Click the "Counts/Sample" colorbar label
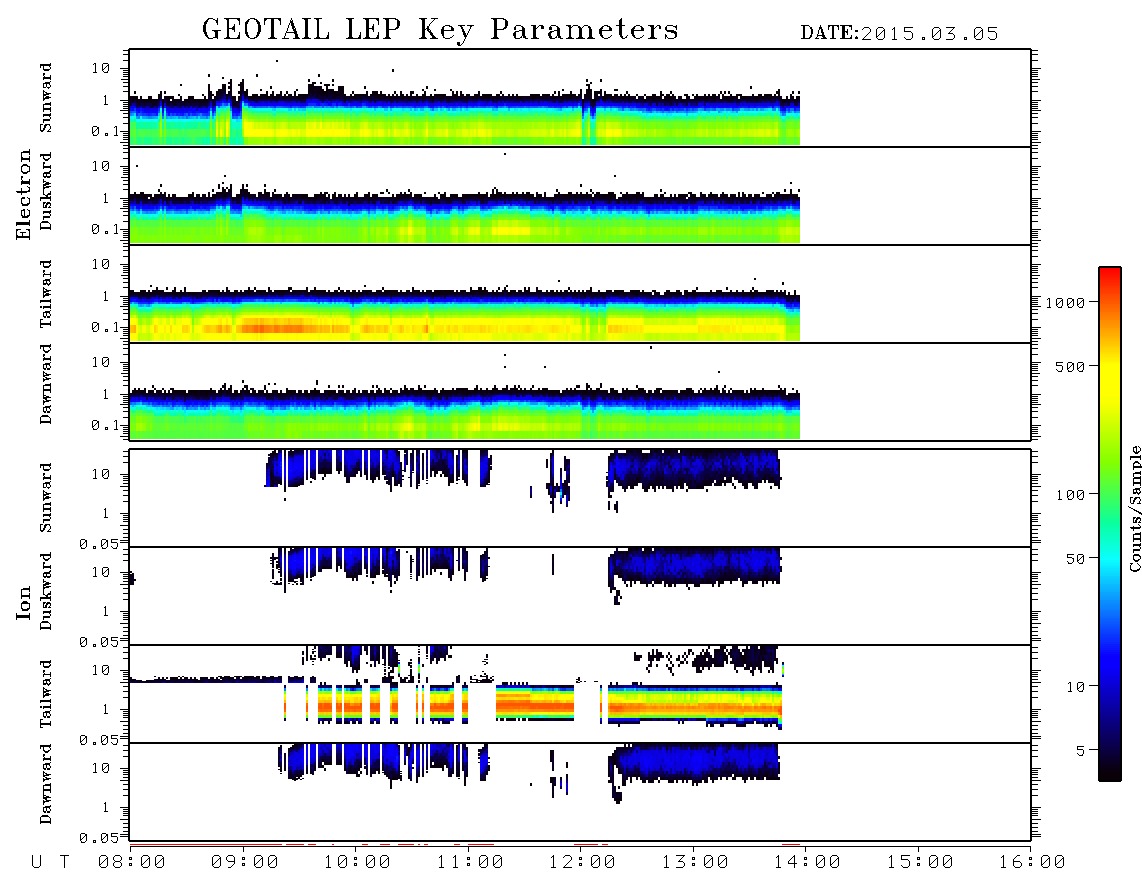1142x880 pixels. pyautogui.click(x=1135, y=508)
